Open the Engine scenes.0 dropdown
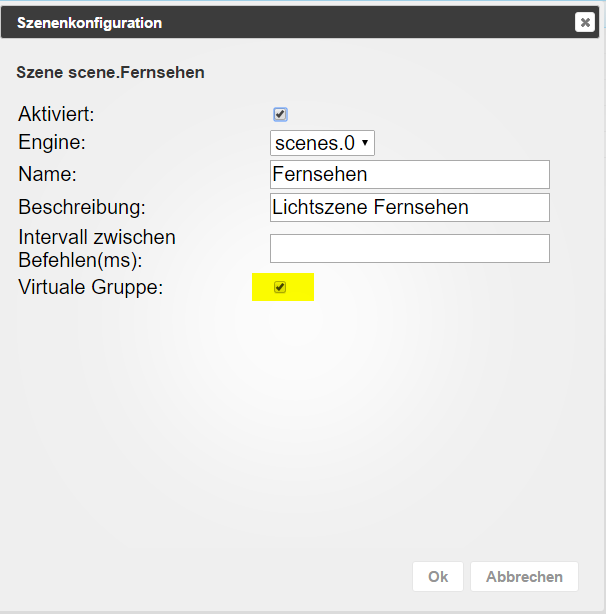The width and height of the screenshot is (606, 614). click(x=322, y=144)
